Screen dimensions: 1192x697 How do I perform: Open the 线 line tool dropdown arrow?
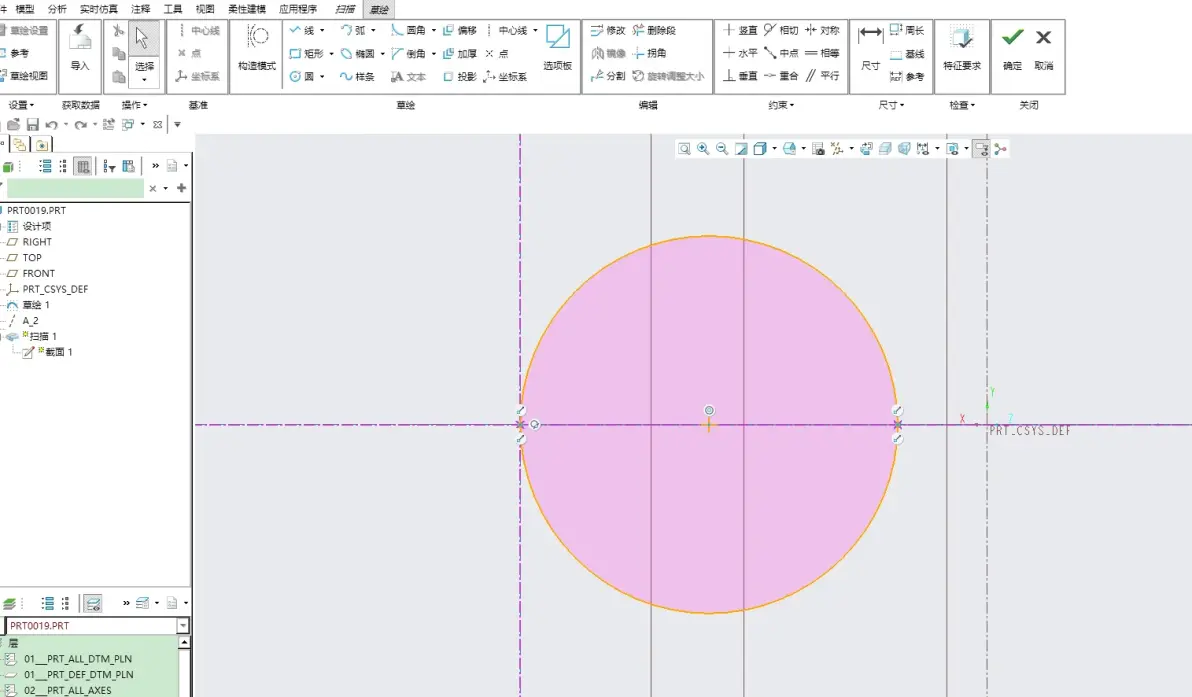click(x=322, y=30)
